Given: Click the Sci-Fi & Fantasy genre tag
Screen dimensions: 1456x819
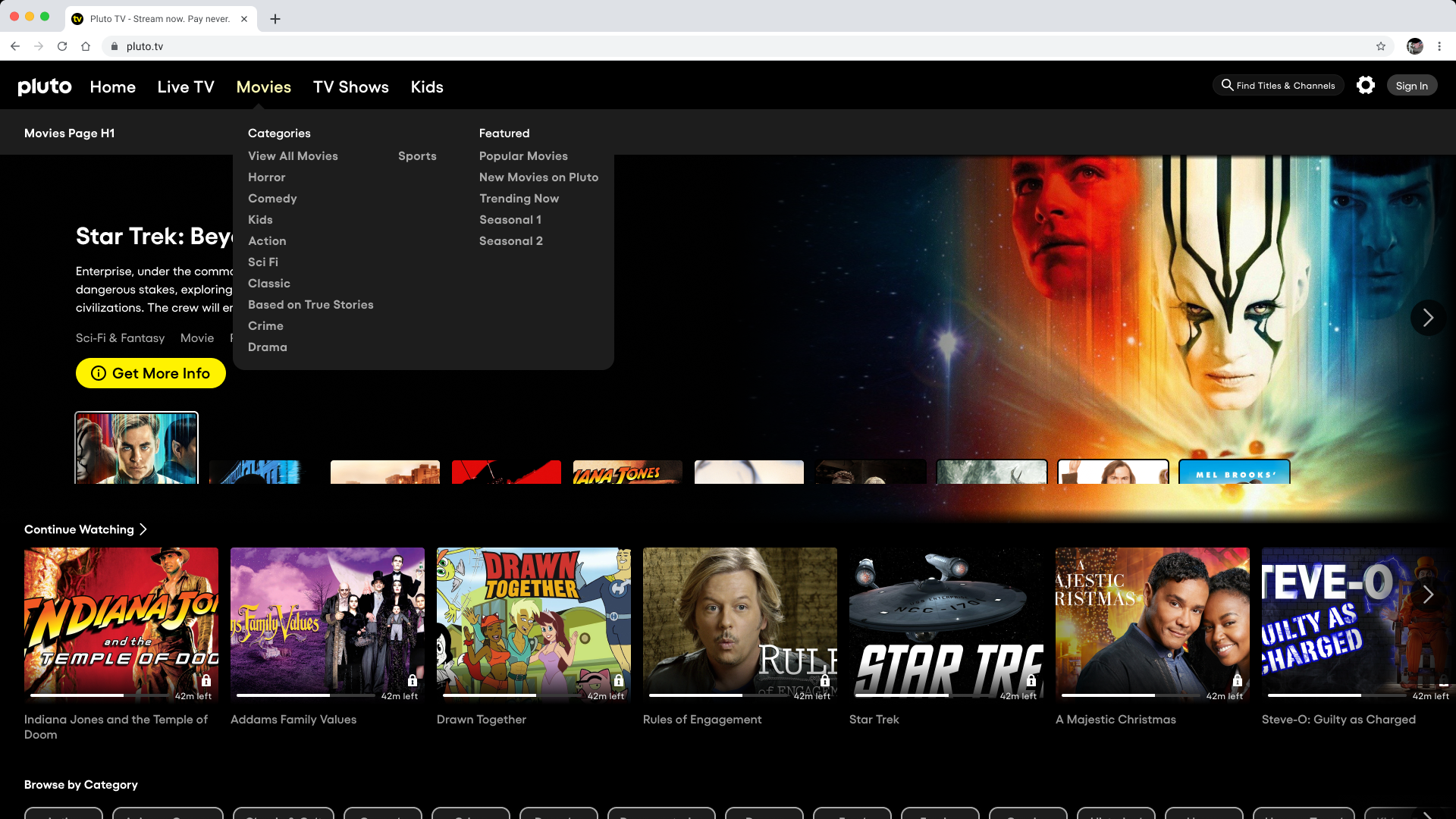Looking at the screenshot, I should (x=120, y=338).
